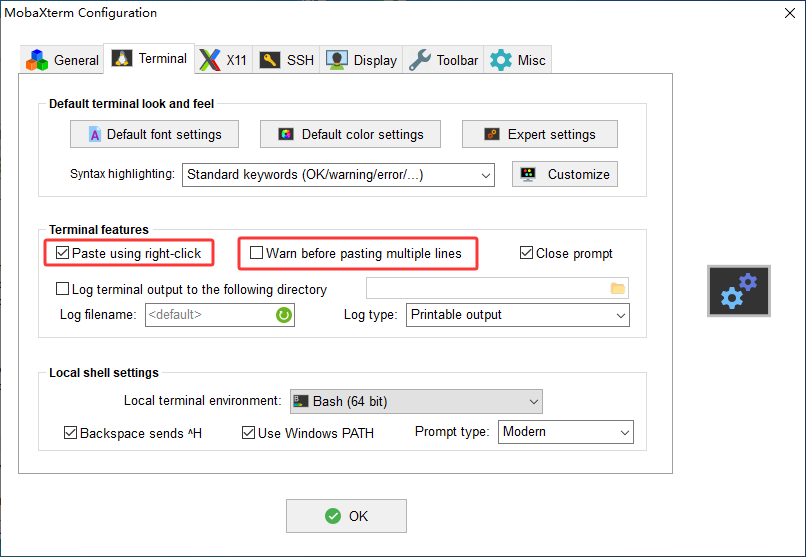
Task: Open Expert settings
Action: 540,134
